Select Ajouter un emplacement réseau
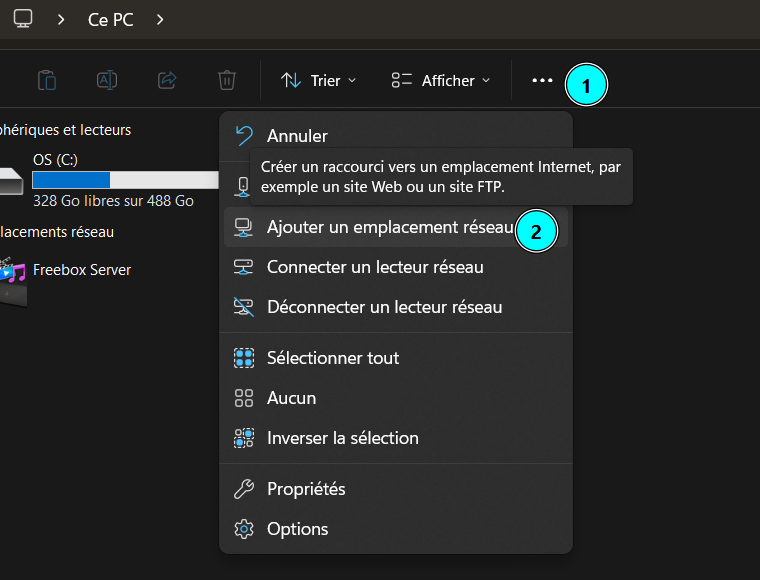 388,227
